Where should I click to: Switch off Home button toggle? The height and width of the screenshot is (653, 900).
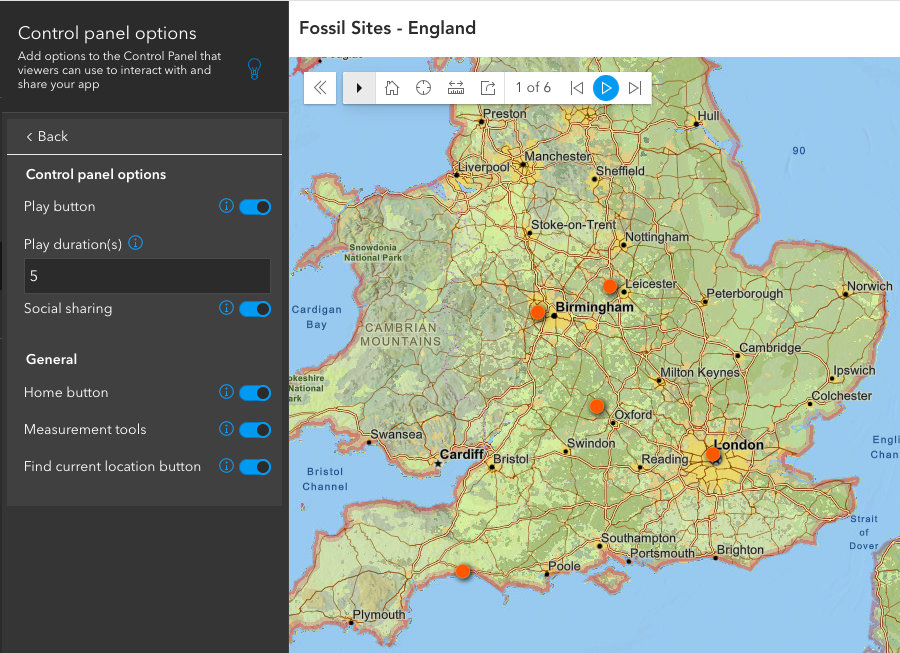(x=255, y=392)
